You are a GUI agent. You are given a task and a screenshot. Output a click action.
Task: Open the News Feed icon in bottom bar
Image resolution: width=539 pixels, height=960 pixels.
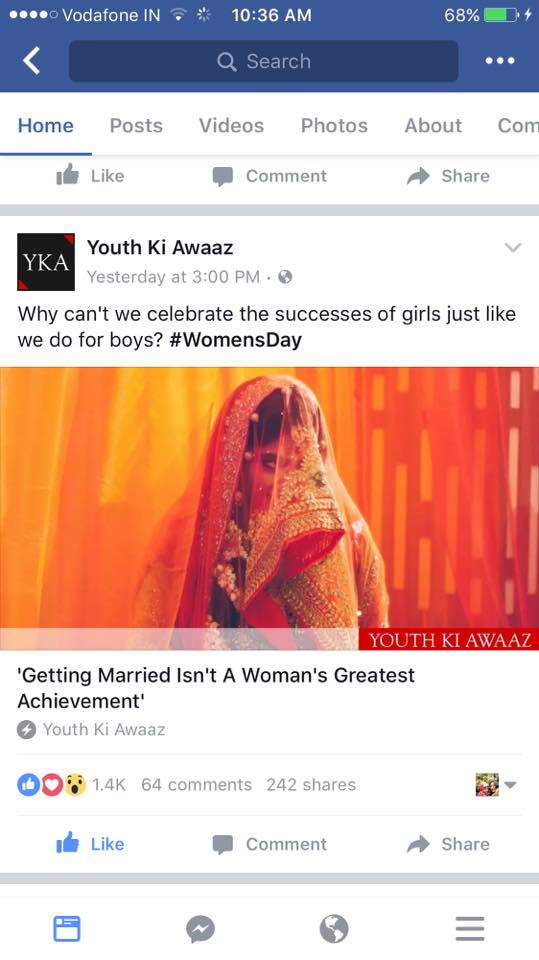[67, 928]
